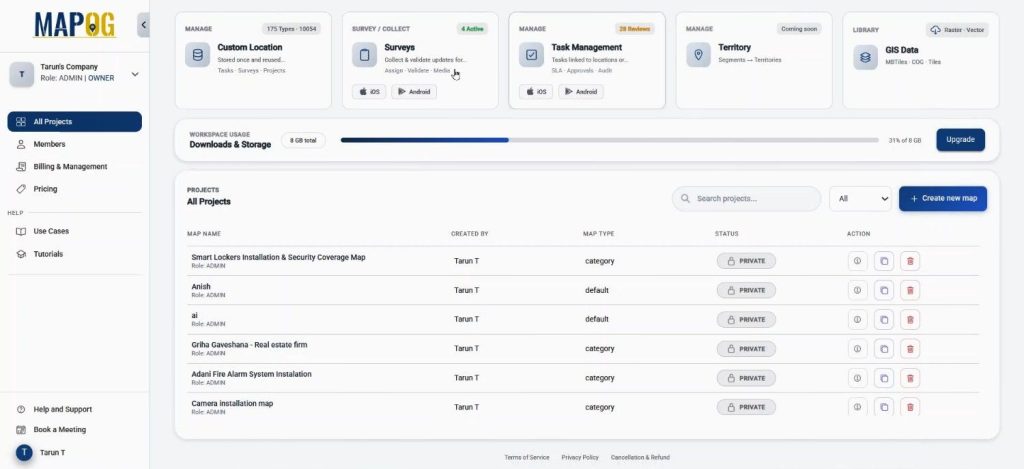Toggle PRIVATE status for the ai project

click(746, 319)
